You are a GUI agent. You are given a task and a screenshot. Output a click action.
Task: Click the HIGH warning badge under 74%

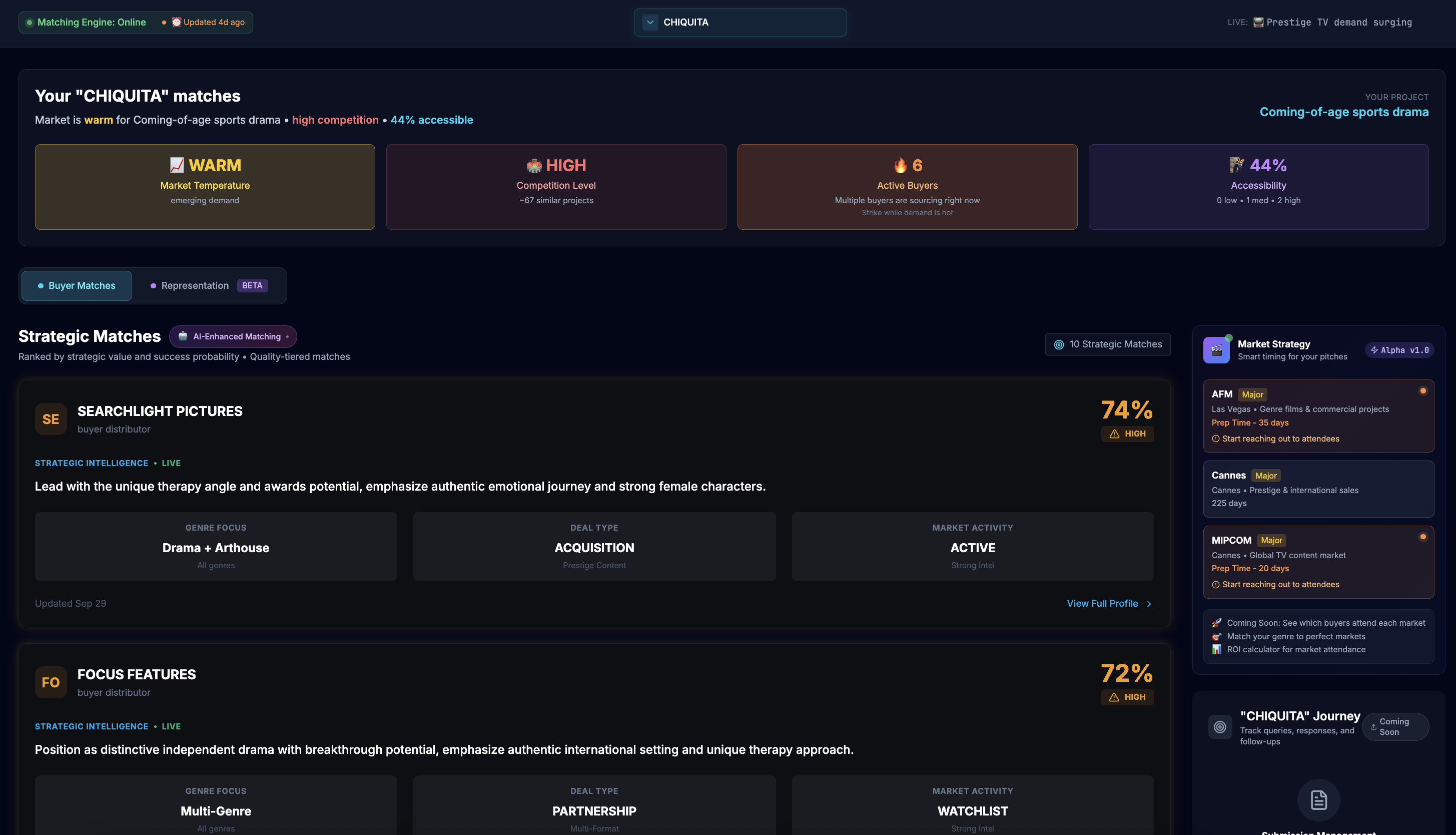1127,434
